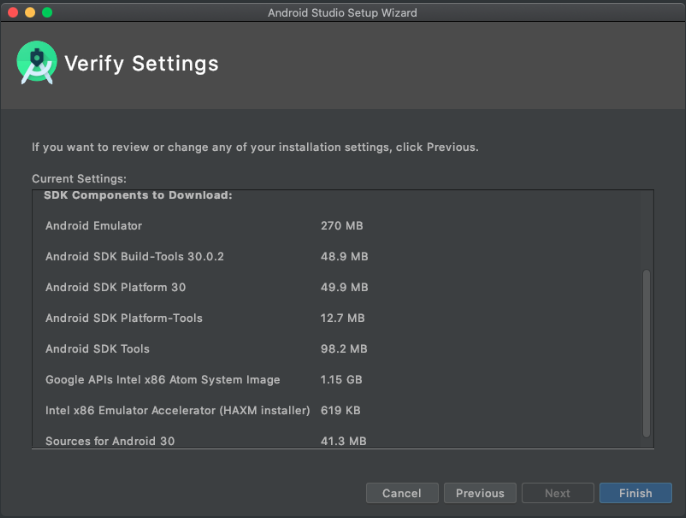Click the Finish button
The image size is (686, 518).
(x=635, y=493)
